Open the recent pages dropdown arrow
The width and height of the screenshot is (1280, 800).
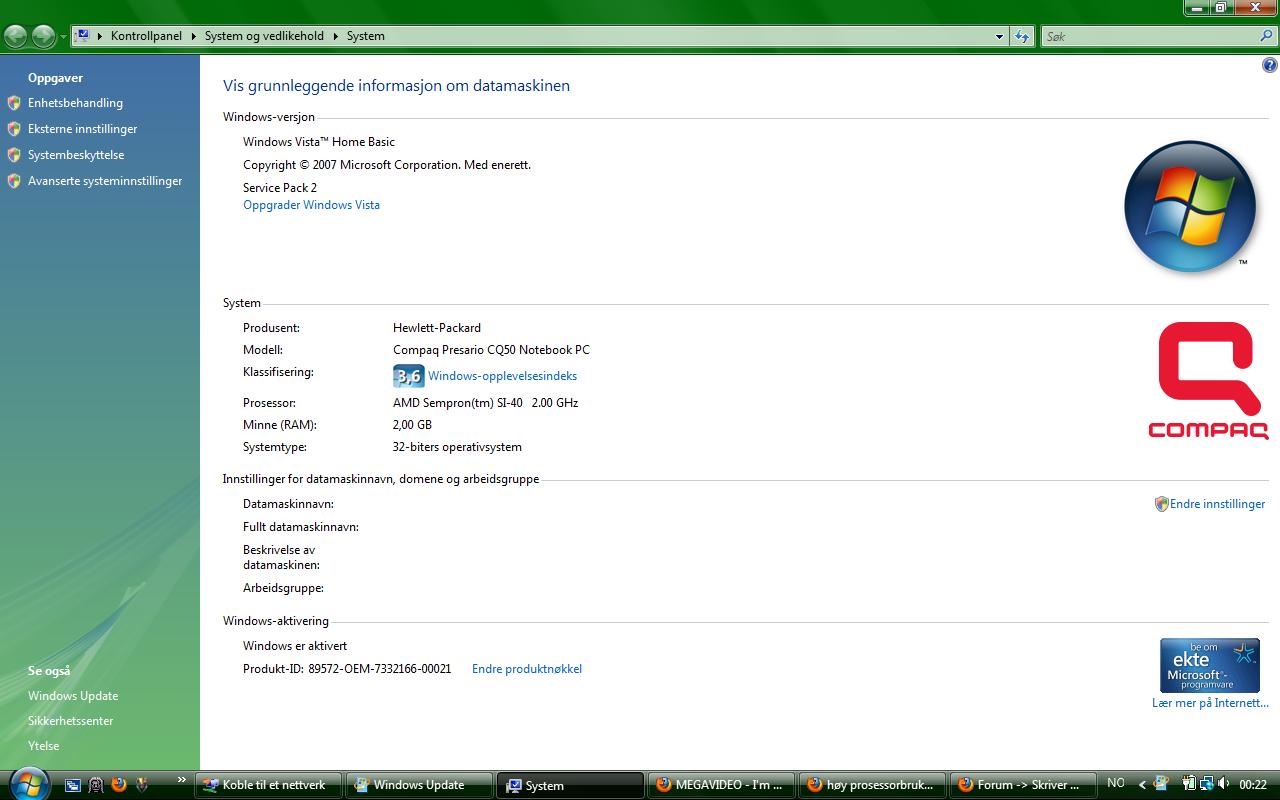(x=63, y=37)
